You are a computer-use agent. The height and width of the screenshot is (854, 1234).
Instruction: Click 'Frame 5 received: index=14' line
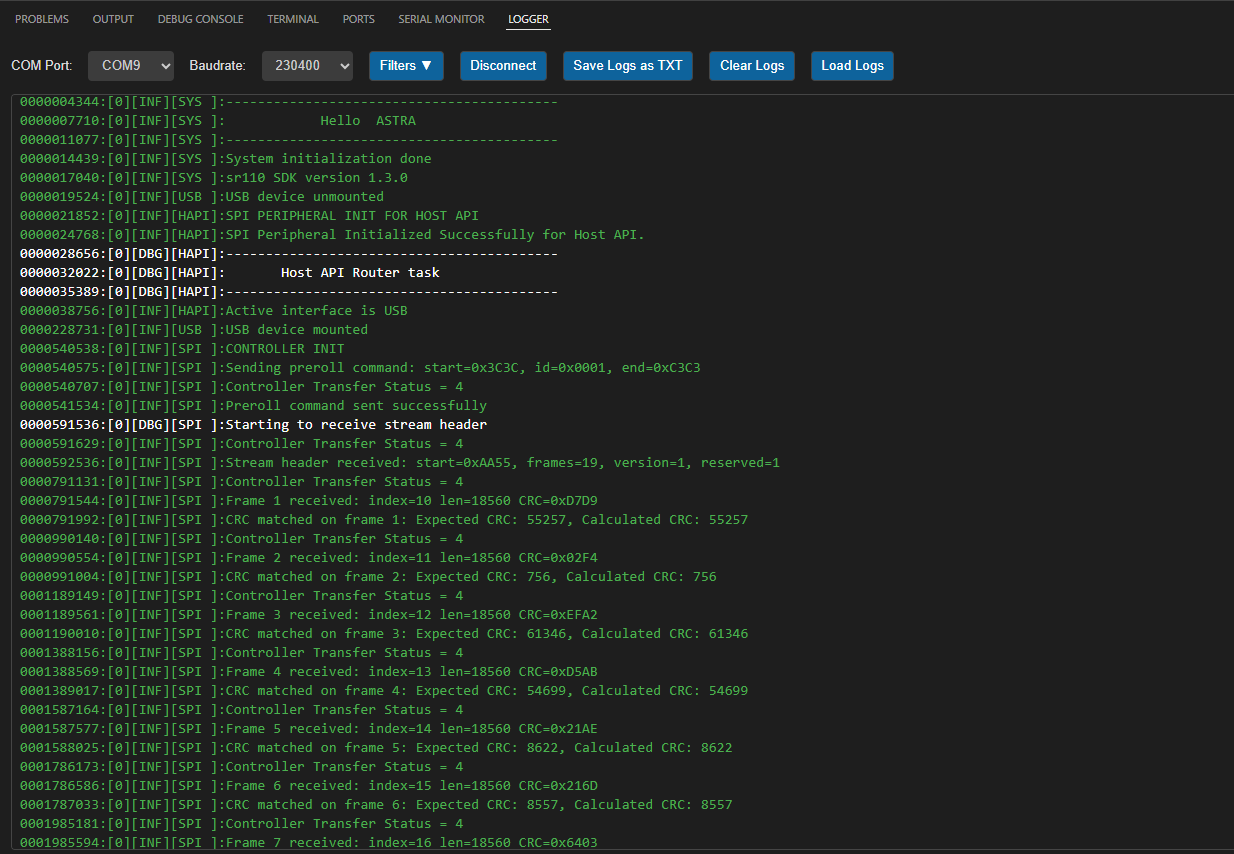tap(309, 729)
